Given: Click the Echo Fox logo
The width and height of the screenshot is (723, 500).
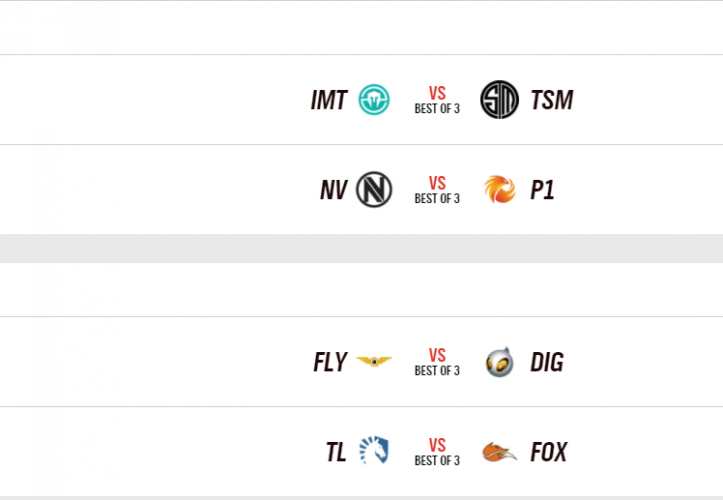Looking at the screenshot, I should (x=499, y=452).
